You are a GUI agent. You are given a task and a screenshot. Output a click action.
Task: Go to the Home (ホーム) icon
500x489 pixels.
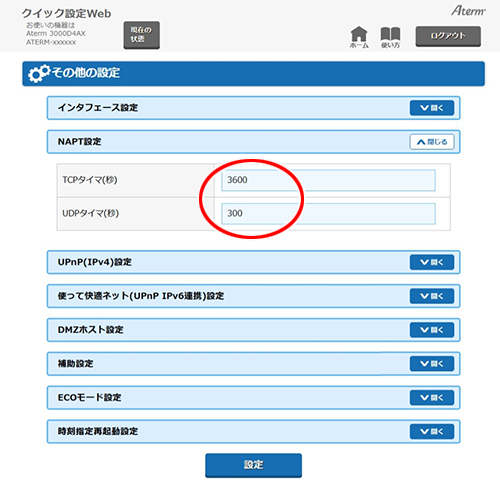point(359,37)
